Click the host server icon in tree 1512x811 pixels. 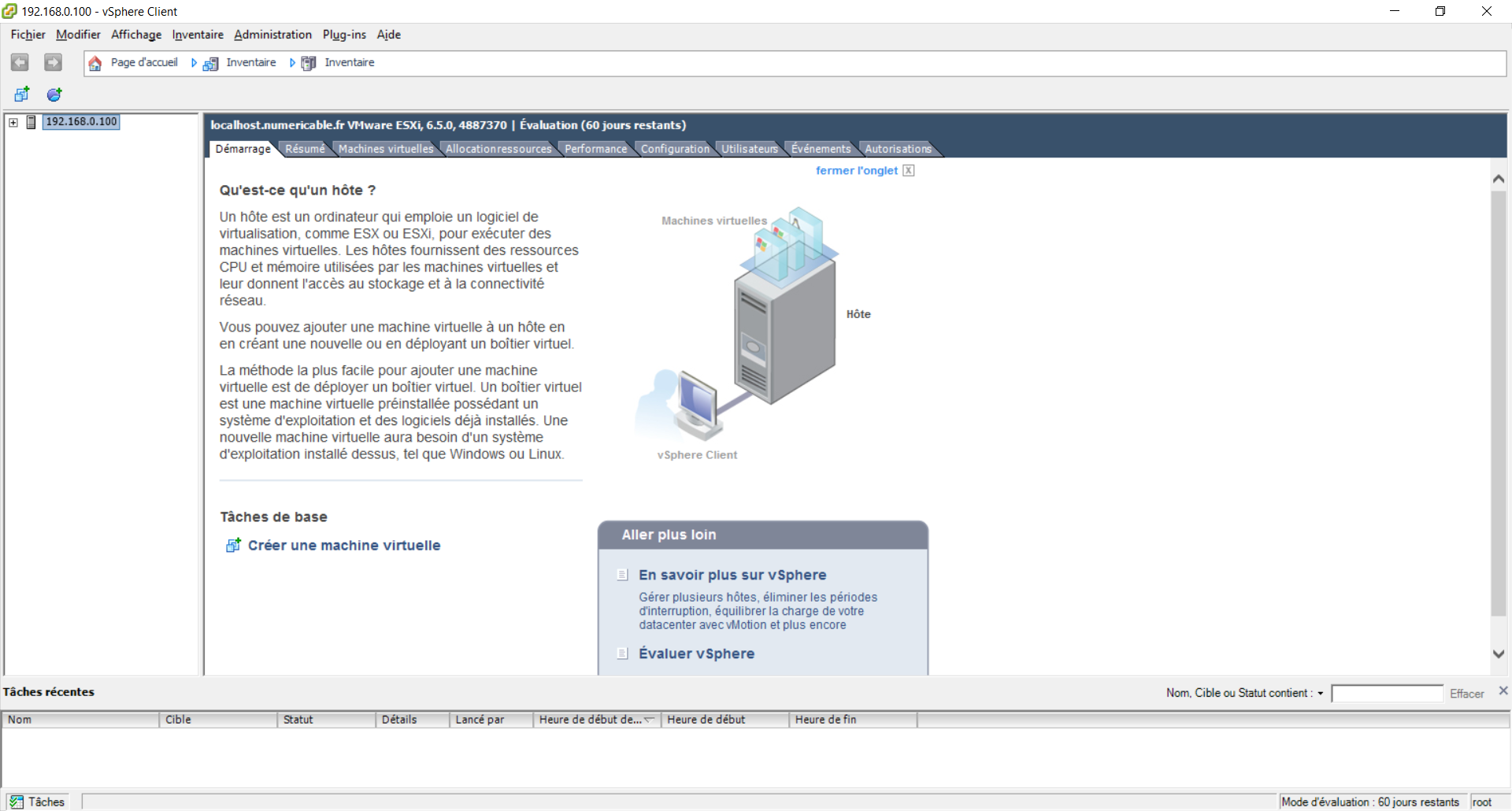pos(31,122)
